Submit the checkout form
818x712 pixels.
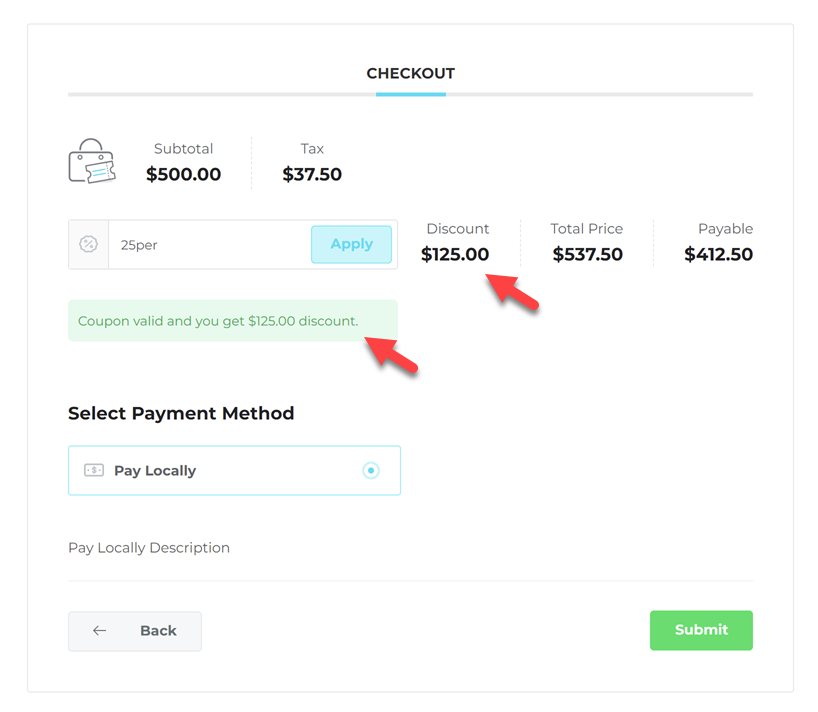(701, 630)
